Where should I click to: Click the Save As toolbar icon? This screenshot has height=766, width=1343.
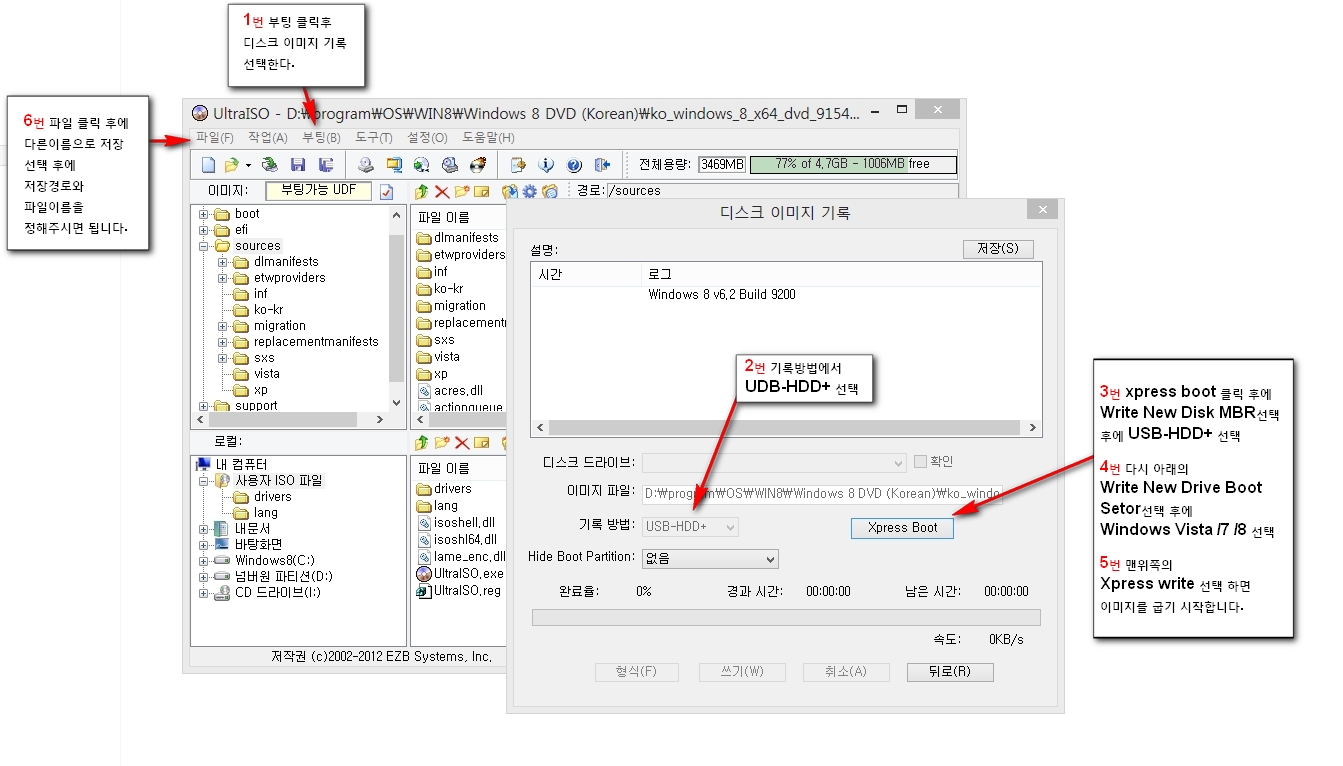(x=326, y=165)
